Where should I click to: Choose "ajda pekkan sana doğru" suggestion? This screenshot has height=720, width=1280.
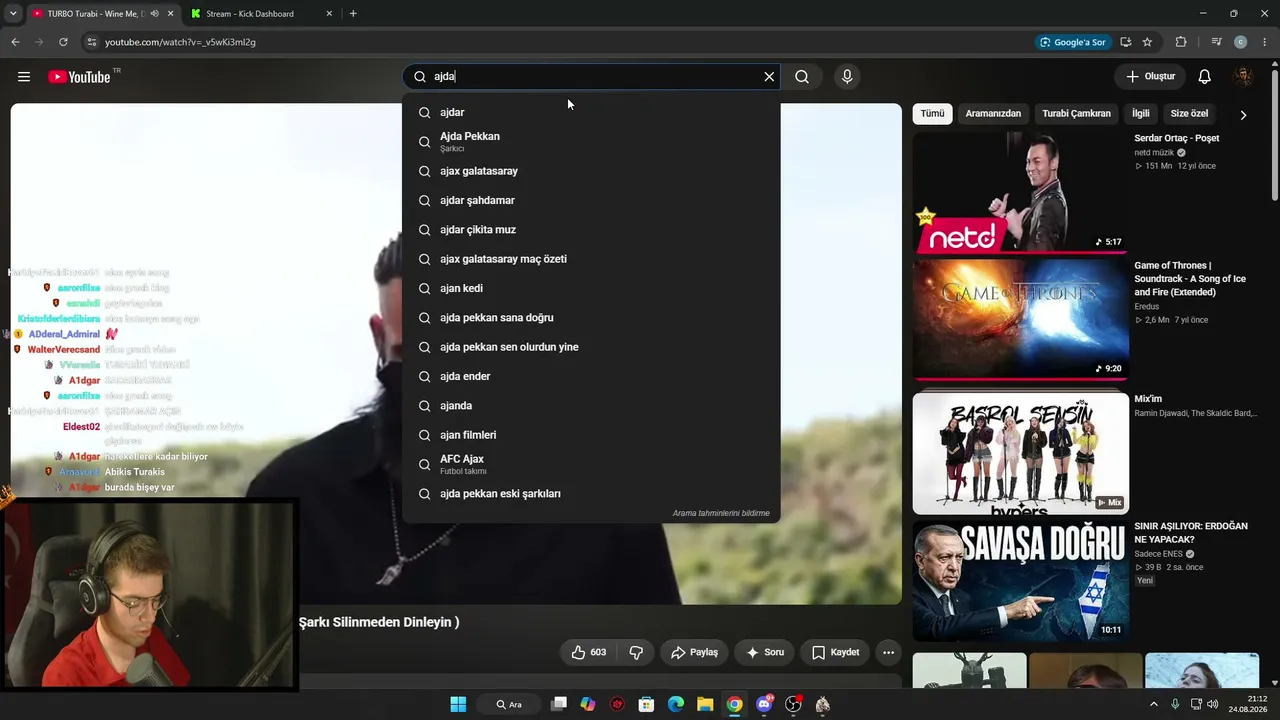click(591, 318)
